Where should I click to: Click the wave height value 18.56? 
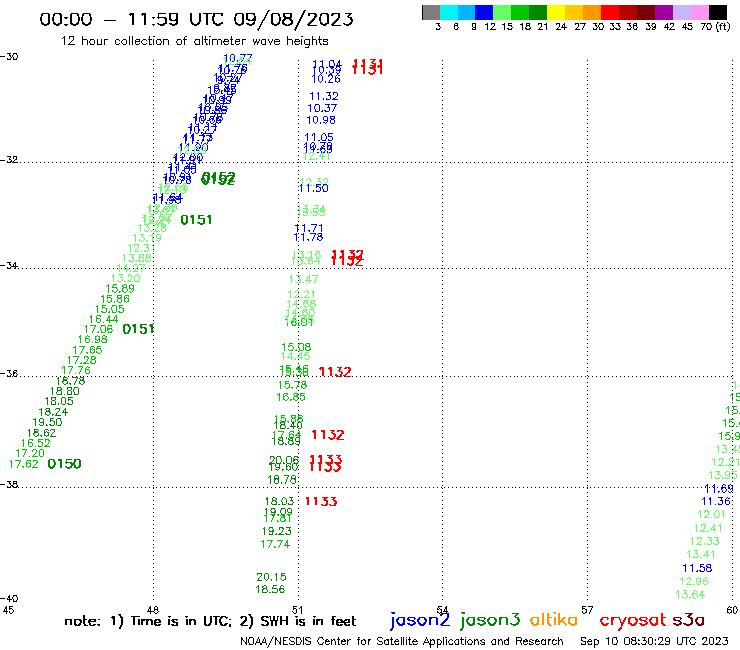[x=270, y=589]
